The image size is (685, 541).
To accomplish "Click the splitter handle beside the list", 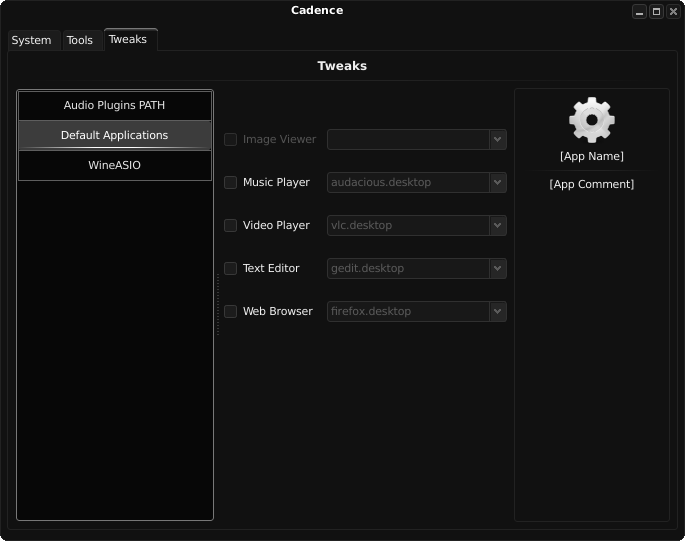I will coord(218,305).
